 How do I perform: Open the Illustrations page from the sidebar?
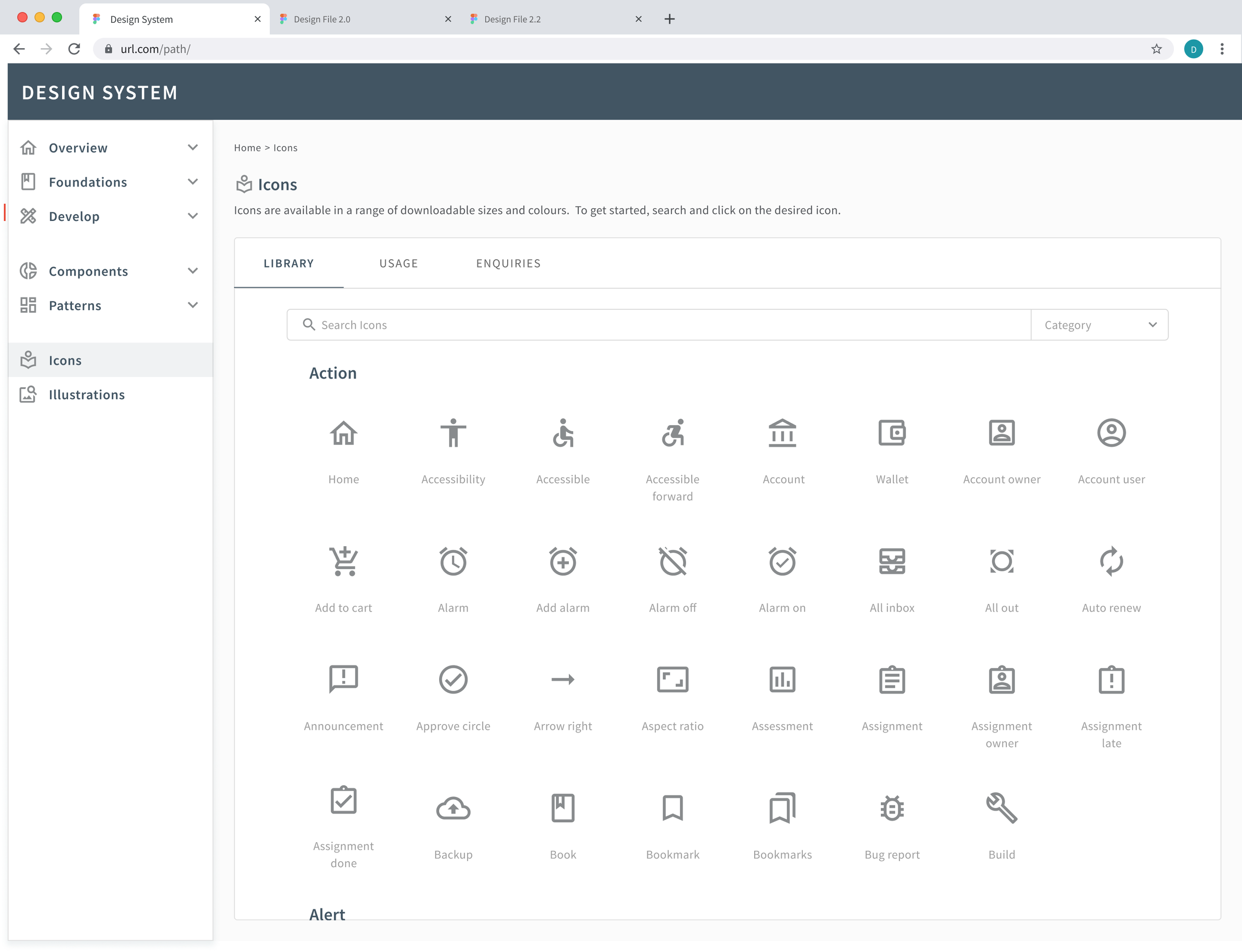(x=86, y=394)
